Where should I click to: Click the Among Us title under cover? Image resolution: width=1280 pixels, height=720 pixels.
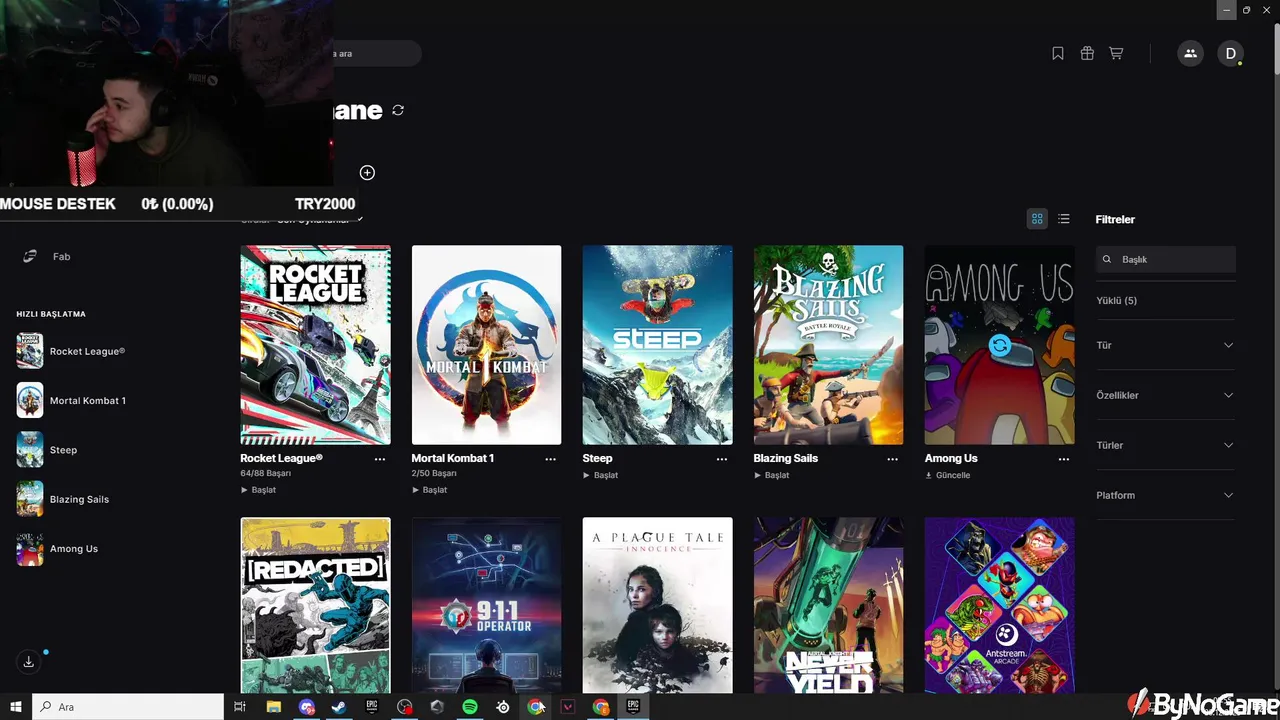tap(951, 458)
